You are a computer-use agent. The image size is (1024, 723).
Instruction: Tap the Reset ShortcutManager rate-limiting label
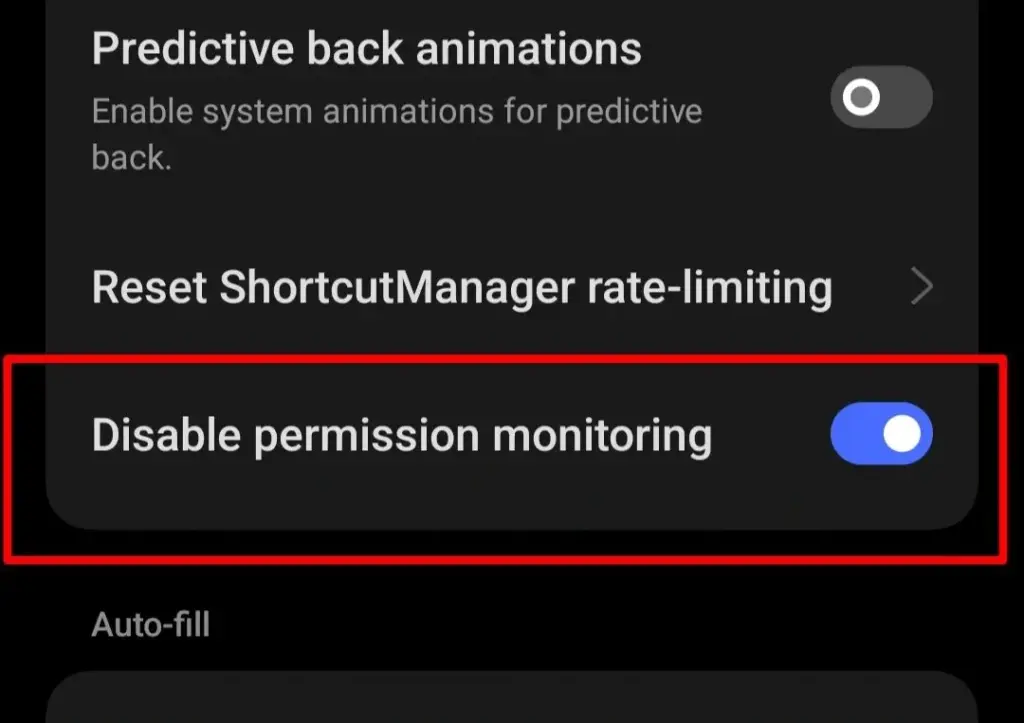[x=461, y=288]
